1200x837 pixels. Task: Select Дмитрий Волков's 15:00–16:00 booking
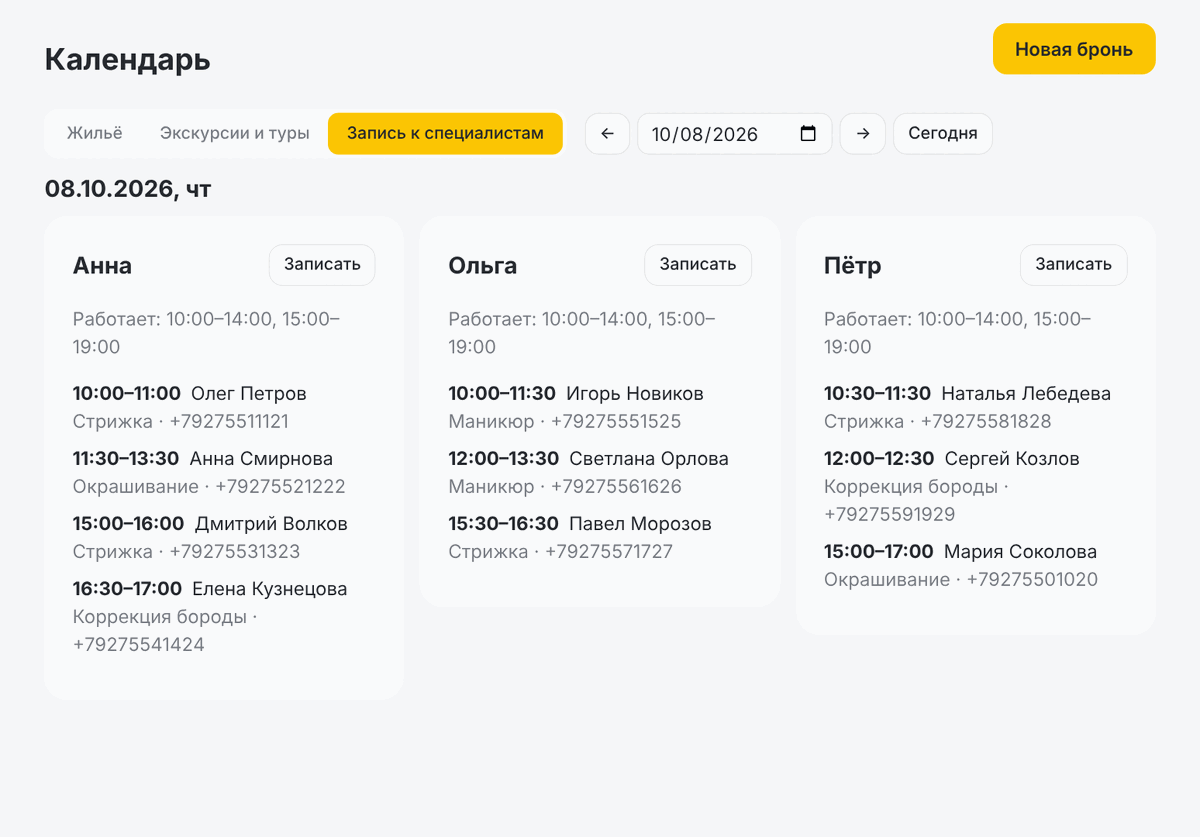224,537
